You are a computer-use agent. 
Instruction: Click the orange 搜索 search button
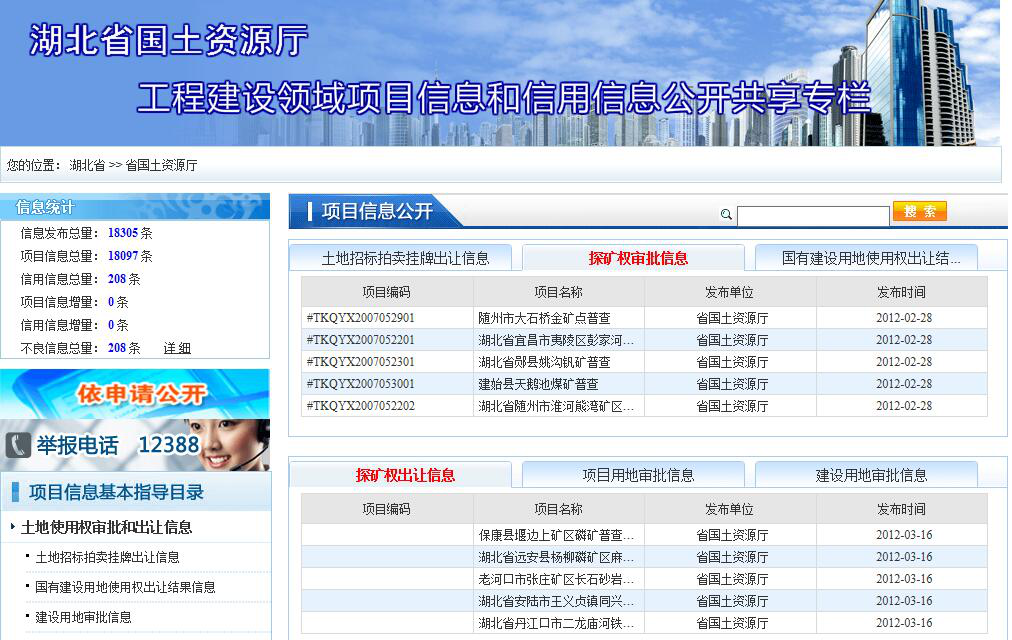click(x=919, y=211)
